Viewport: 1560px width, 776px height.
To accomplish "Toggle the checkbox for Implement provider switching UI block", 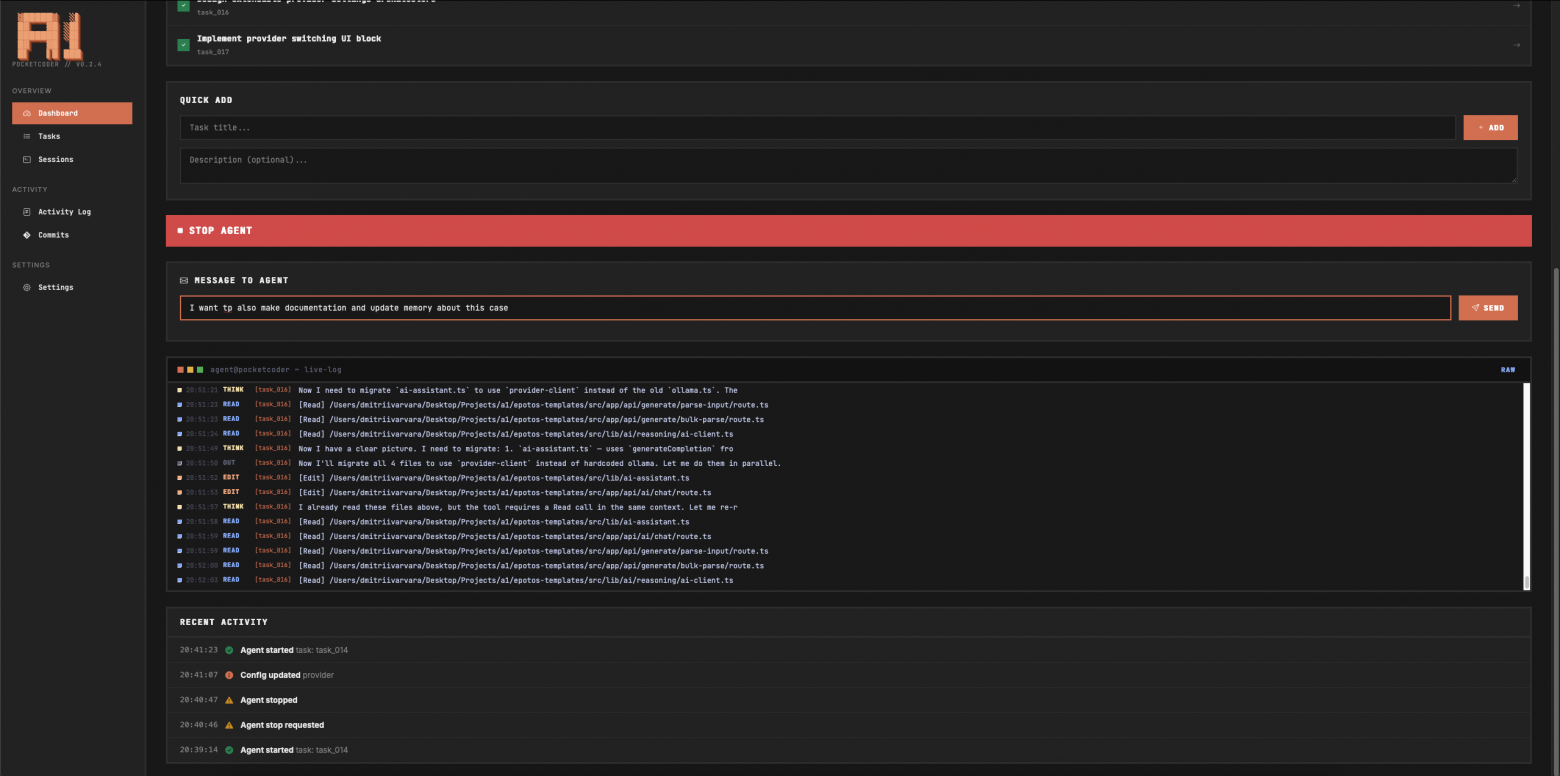I will point(184,44).
